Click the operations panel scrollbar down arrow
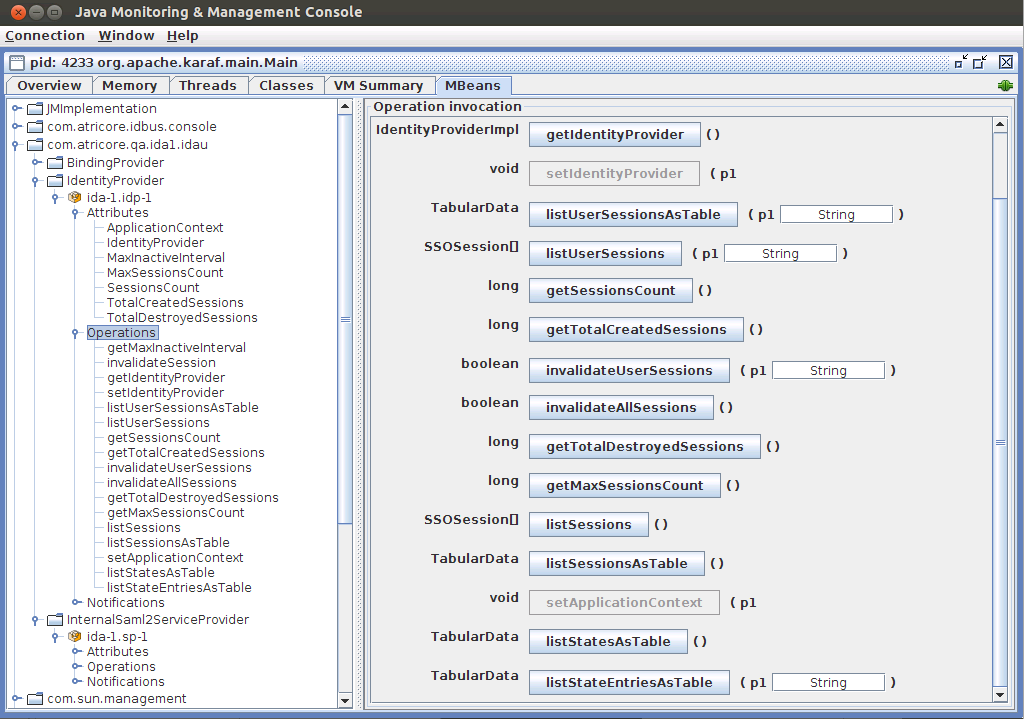Viewport: 1024px width, 719px height. pos(1000,695)
